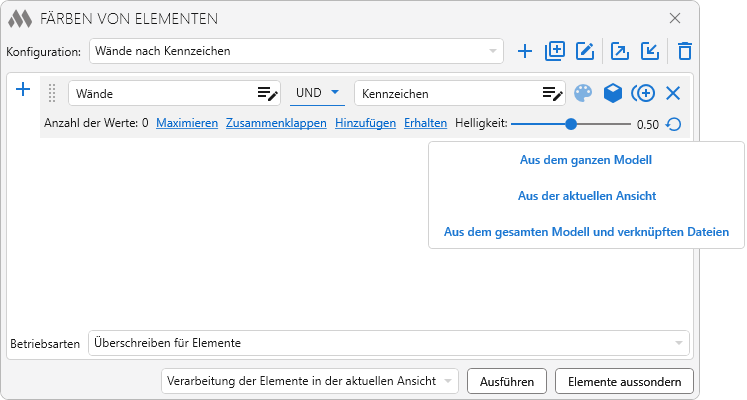Add a new rule with left plus icon
Viewport: 747px width, 400px height.
[x=24, y=90]
